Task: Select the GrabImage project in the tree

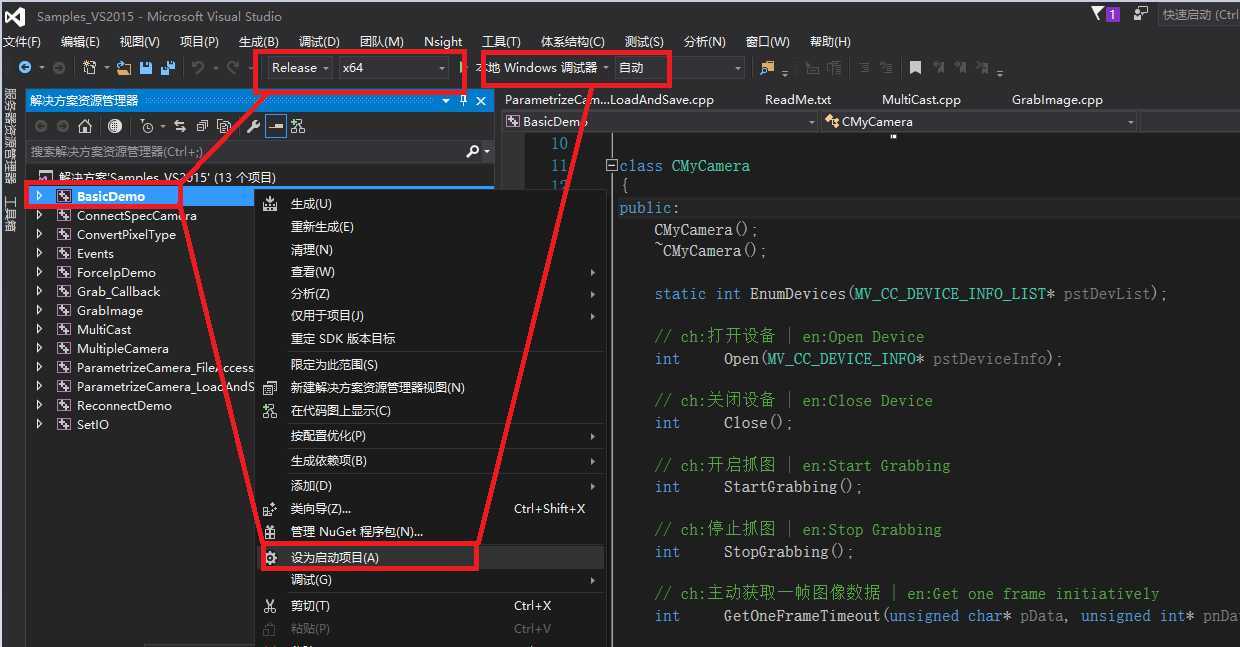Action: (x=110, y=311)
